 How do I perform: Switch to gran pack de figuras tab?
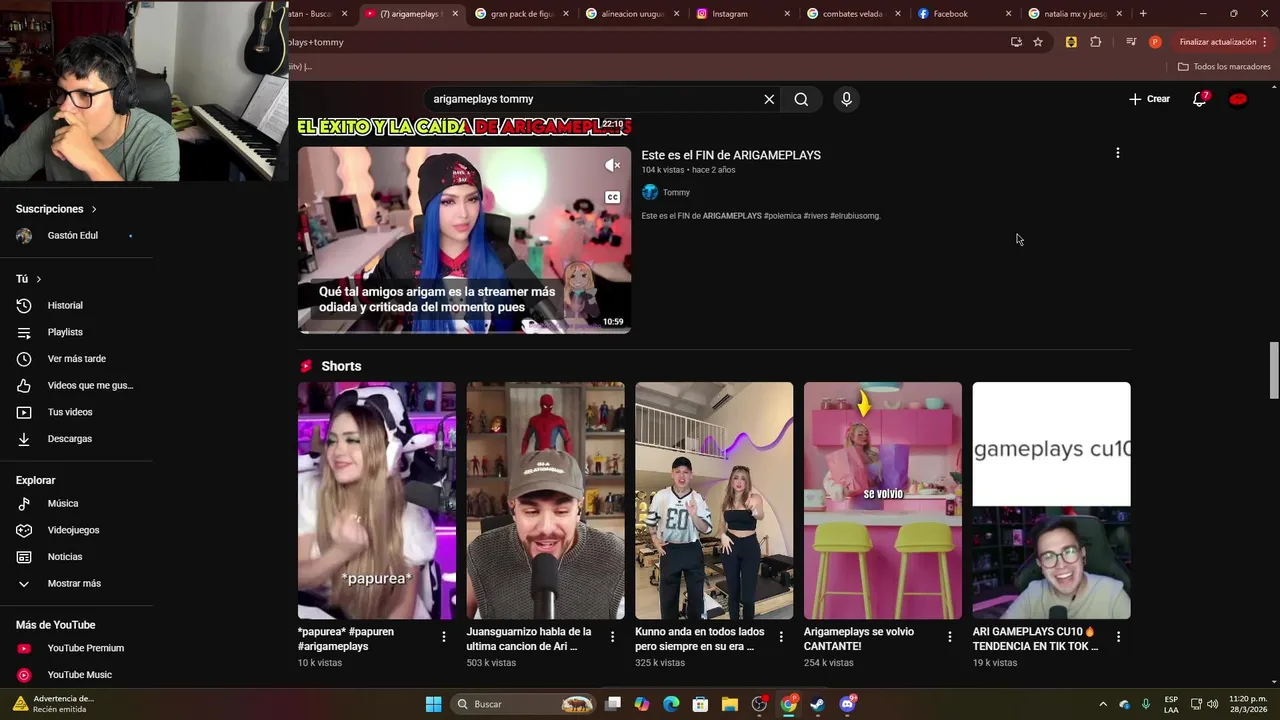(x=521, y=14)
